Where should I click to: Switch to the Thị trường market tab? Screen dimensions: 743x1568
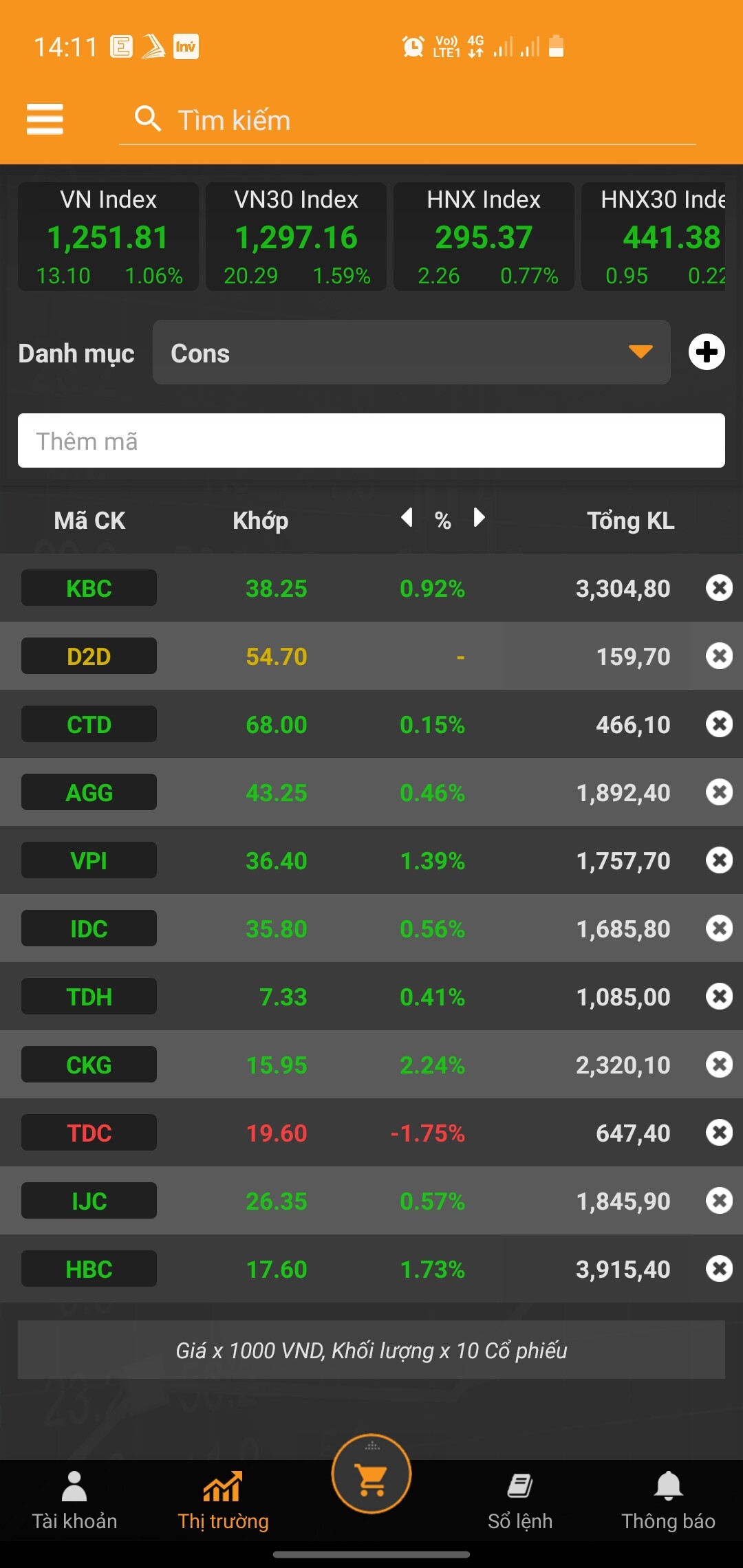(x=223, y=1499)
